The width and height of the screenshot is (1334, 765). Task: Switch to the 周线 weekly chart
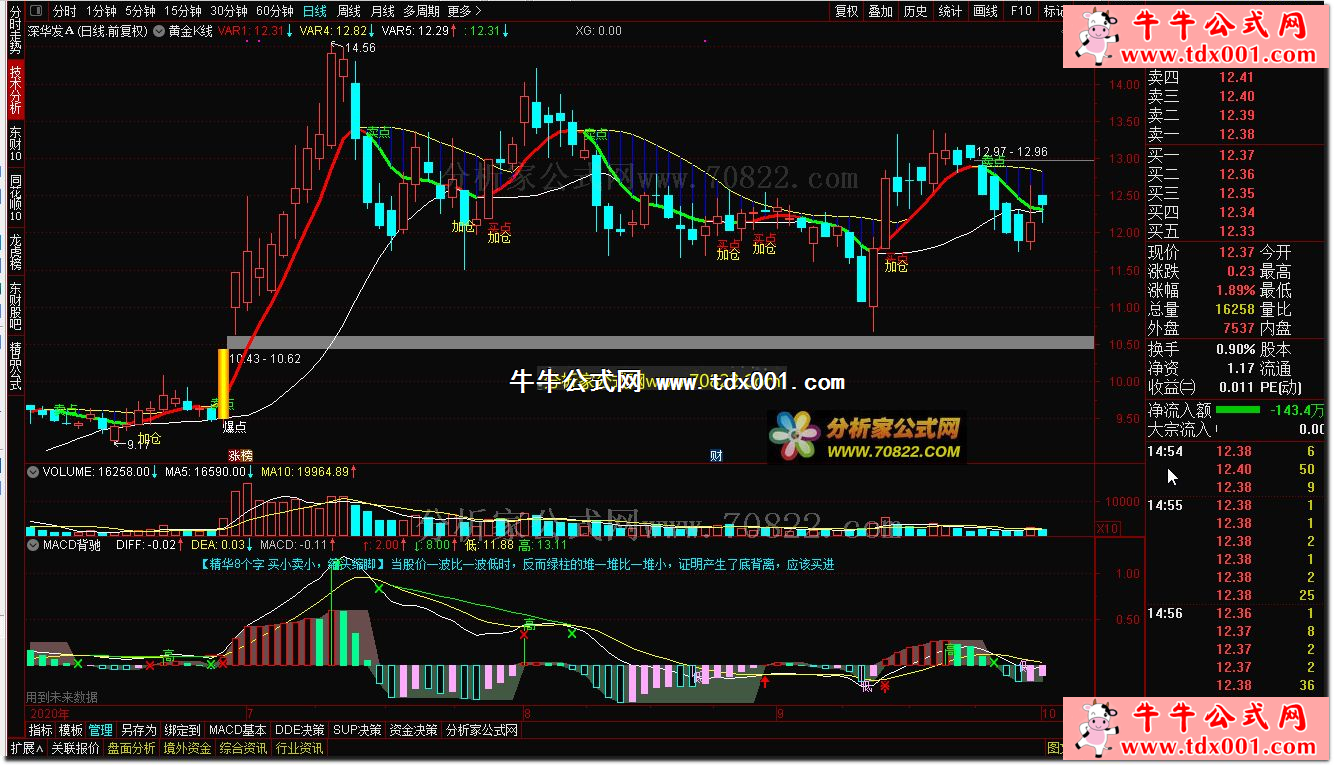point(349,11)
